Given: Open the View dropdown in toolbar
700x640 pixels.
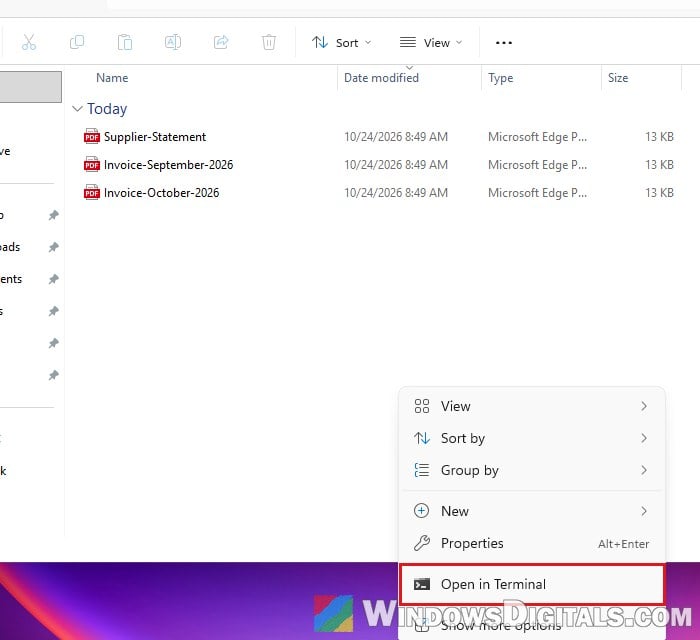Looking at the screenshot, I should [431, 43].
